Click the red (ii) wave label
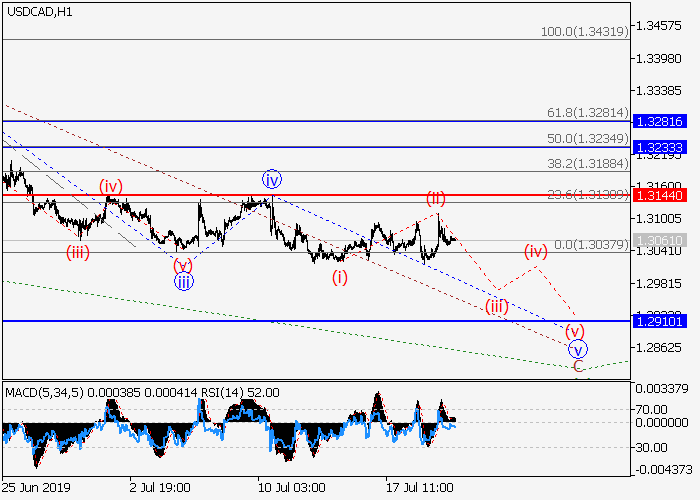Screen dimensions: 700x500 (436, 197)
